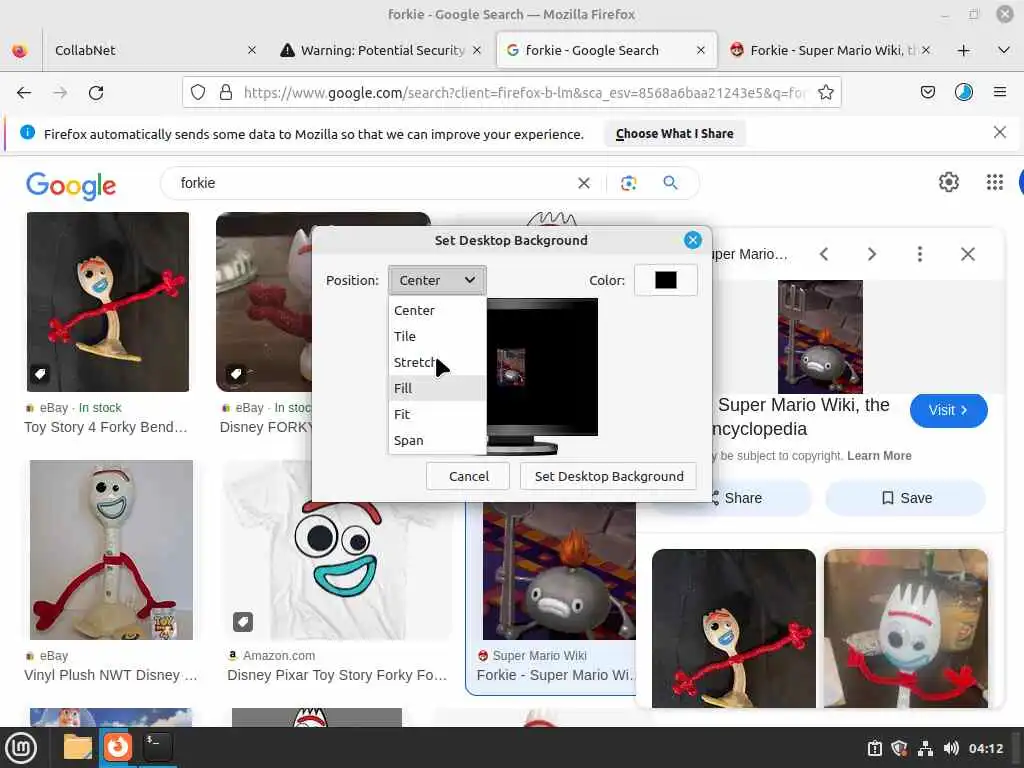
Task: Launch the Terminal from taskbar
Action: coord(157,747)
